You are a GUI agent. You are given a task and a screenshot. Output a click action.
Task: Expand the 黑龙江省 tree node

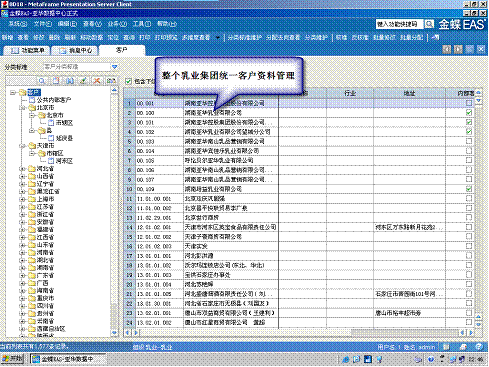pos(23,192)
